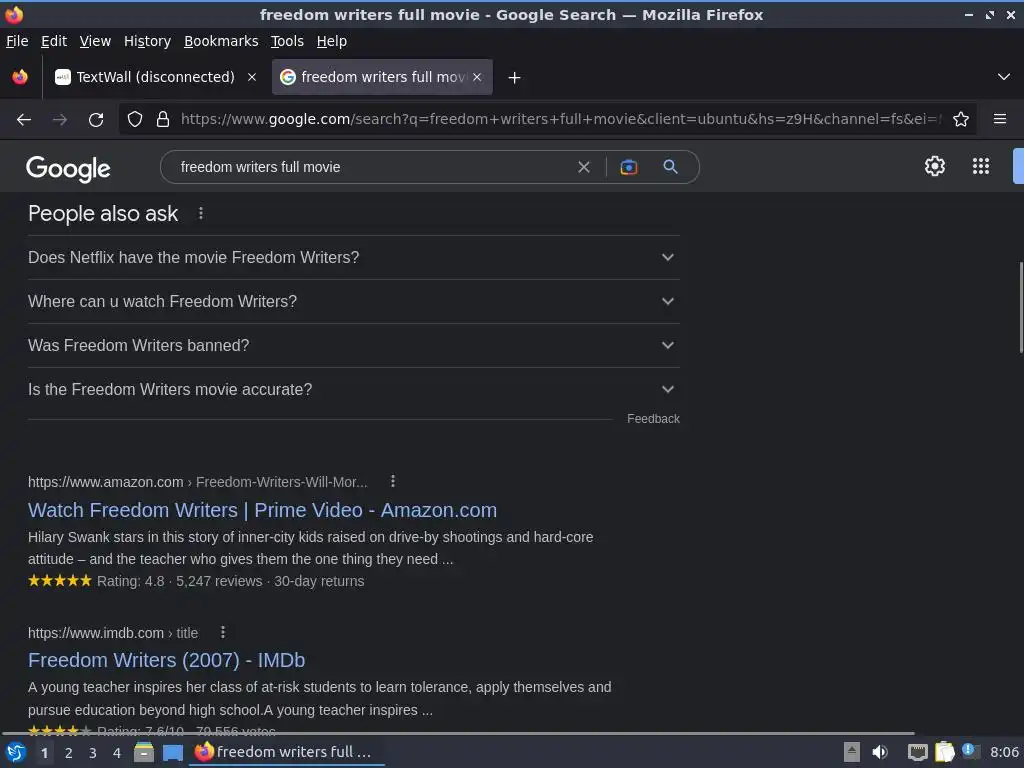Go to Google homepage via logo
Image resolution: width=1024 pixels, height=768 pixels.
[x=69, y=168]
